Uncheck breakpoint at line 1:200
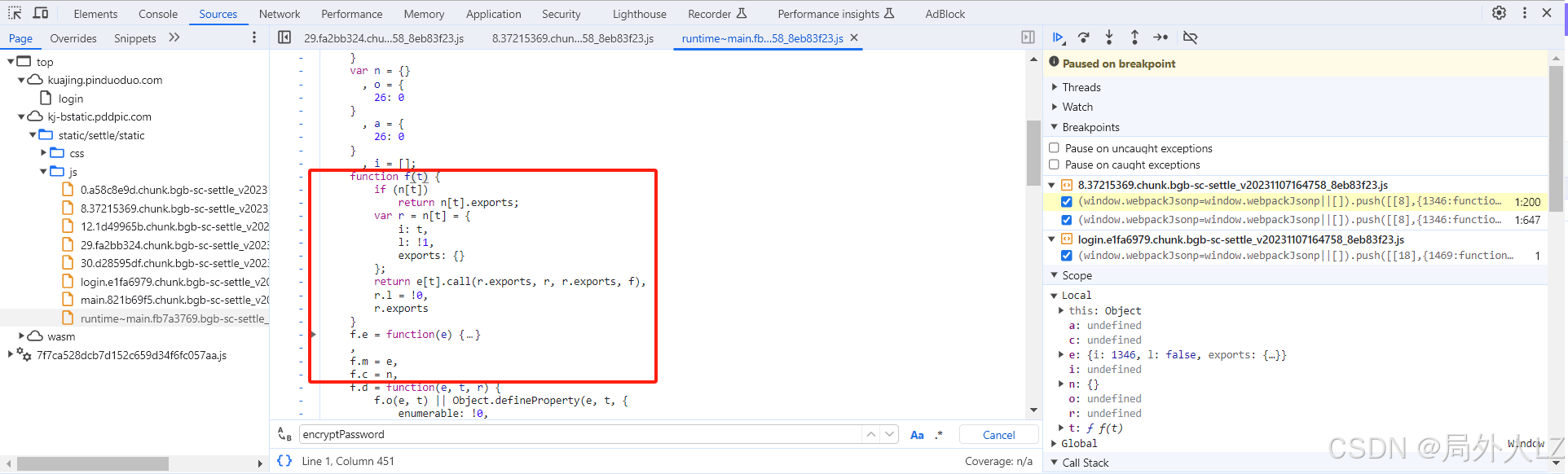The image size is (1568, 474). click(1066, 202)
